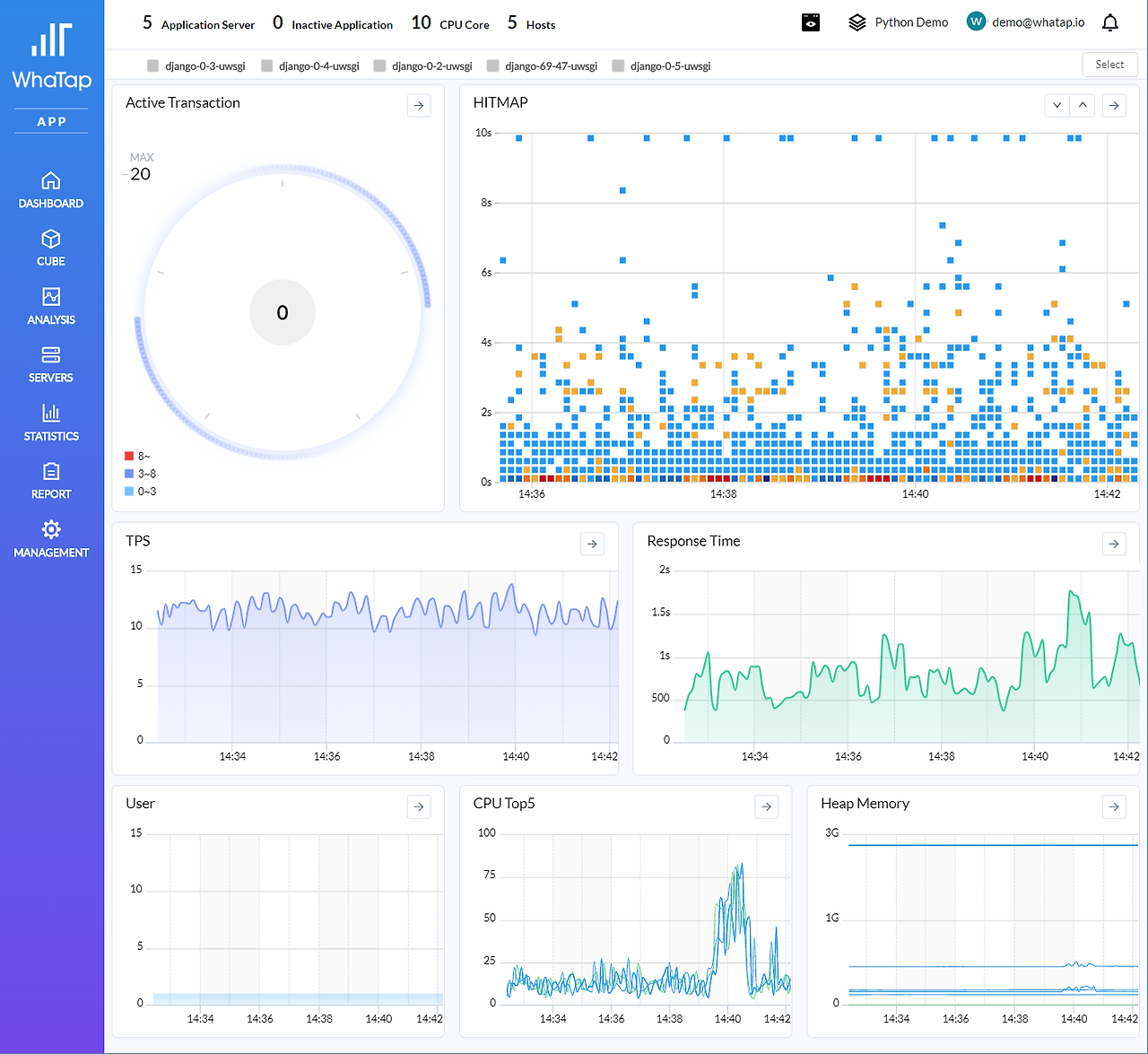Open the Management gear icon
Viewport: 1148px width, 1054px height.
51,529
